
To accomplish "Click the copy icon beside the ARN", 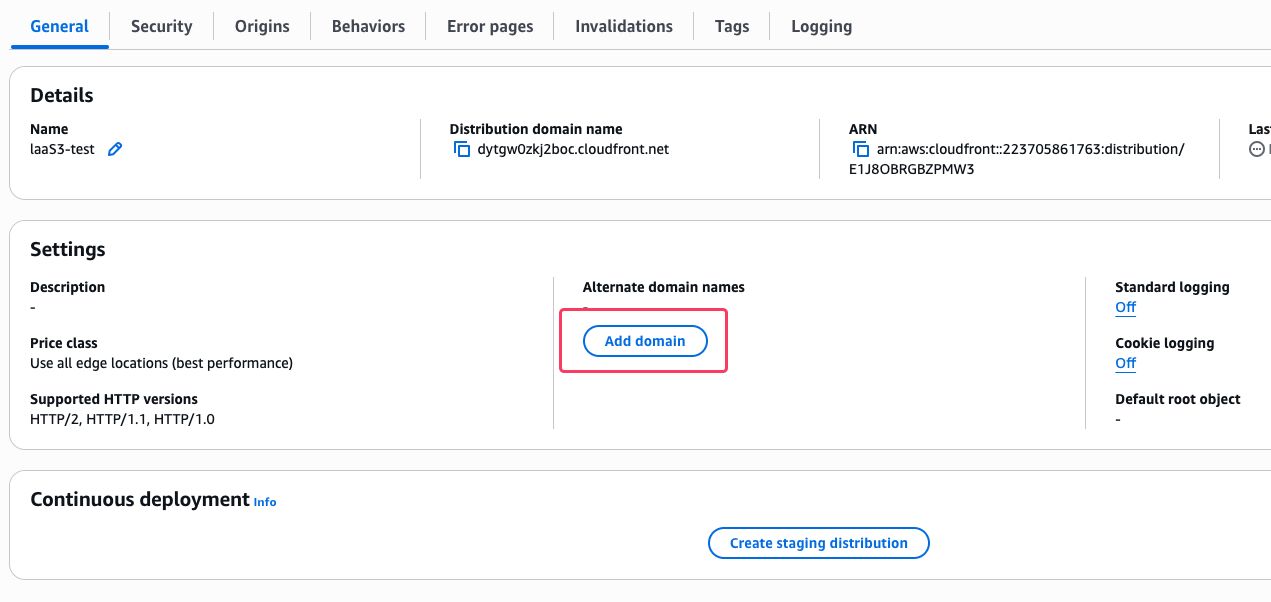I will click(860, 149).
